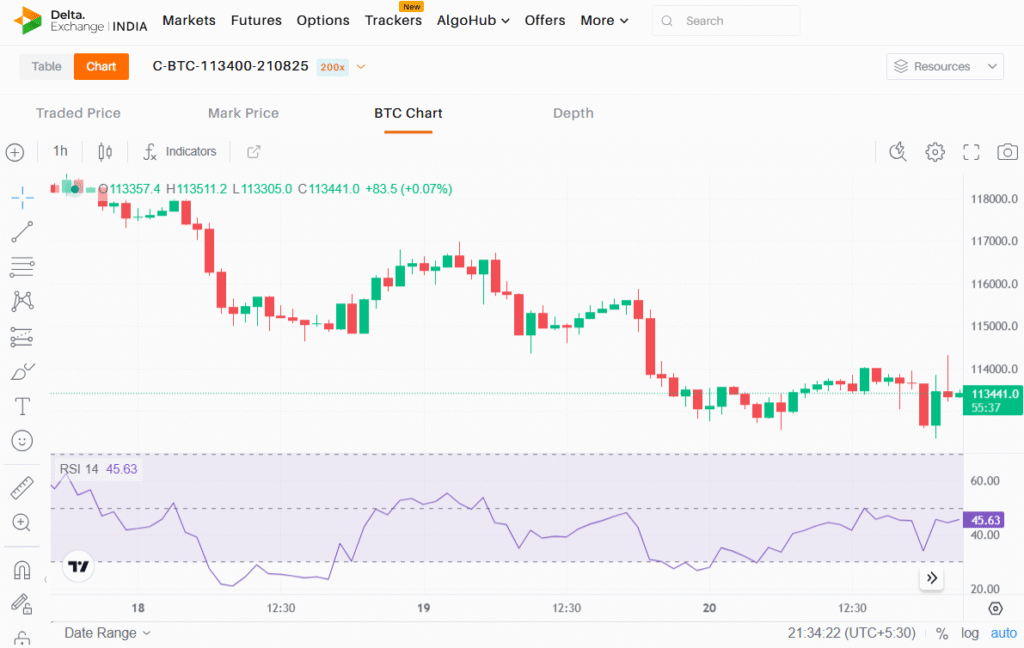Toggle log scale mode

(x=970, y=633)
